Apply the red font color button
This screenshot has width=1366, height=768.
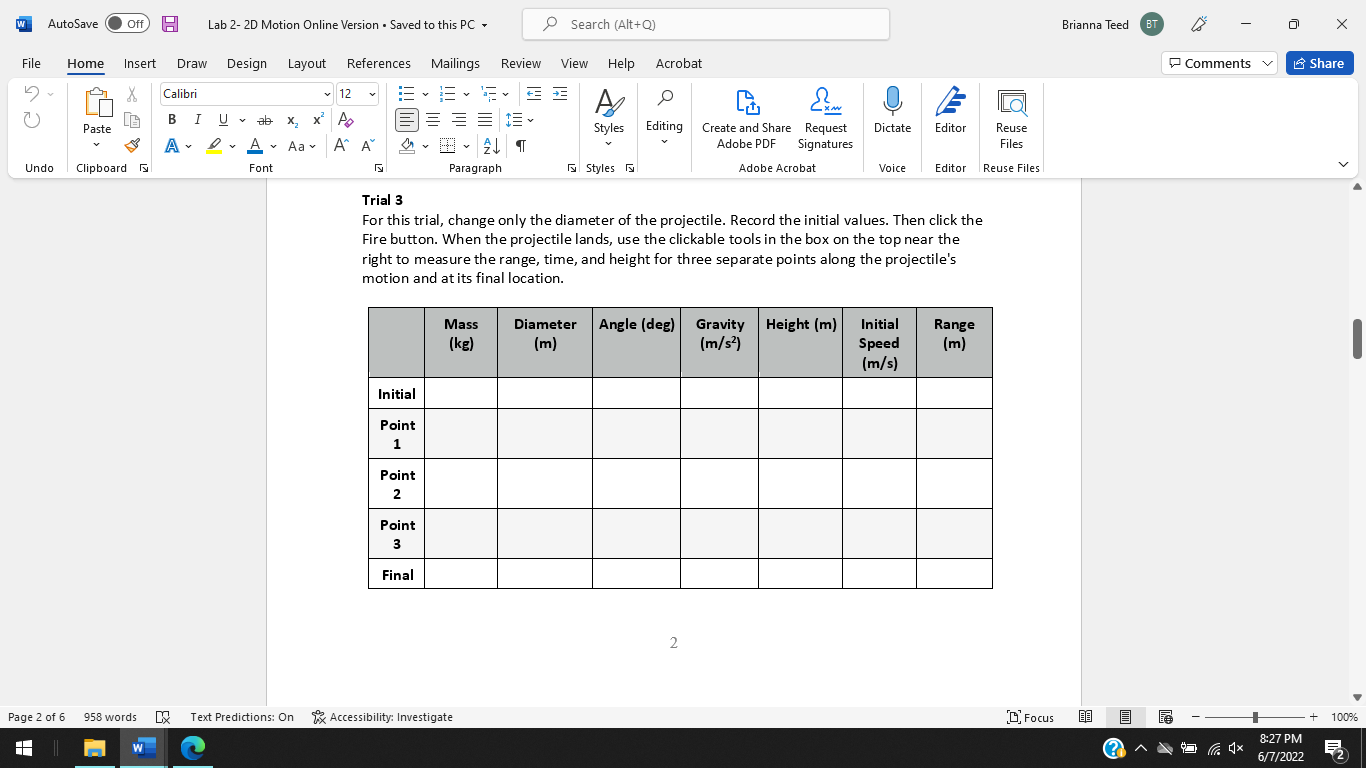pos(254,146)
